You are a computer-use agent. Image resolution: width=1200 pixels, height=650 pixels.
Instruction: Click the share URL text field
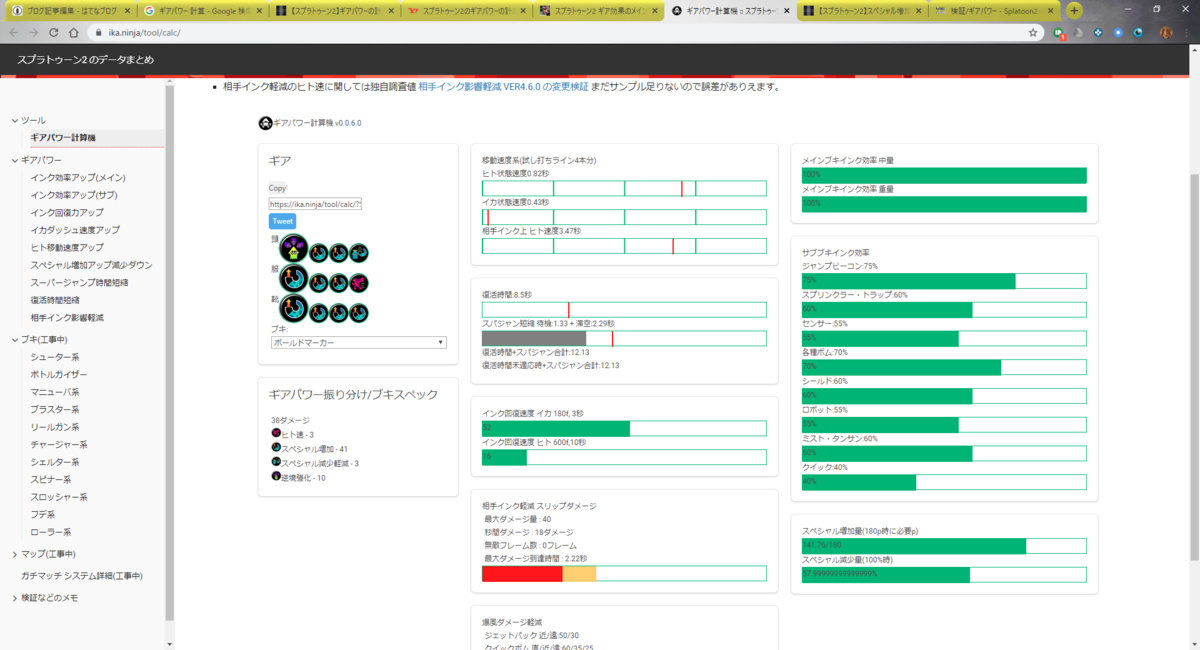(x=315, y=203)
